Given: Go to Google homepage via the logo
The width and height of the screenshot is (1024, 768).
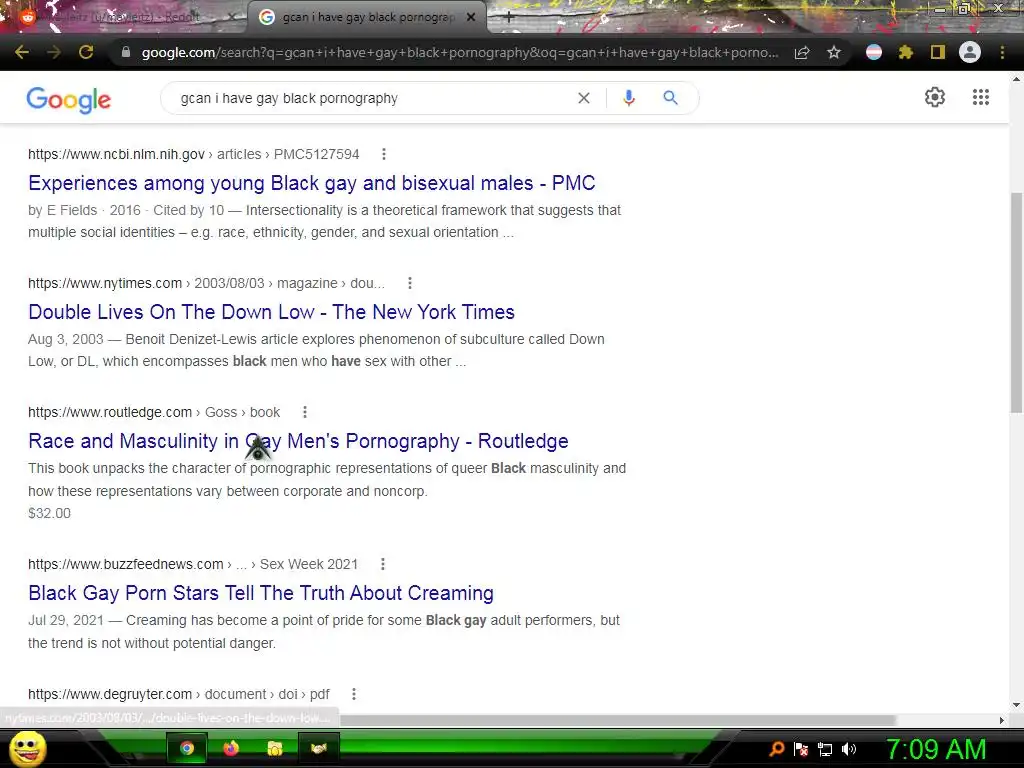Looking at the screenshot, I should coord(69,99).
